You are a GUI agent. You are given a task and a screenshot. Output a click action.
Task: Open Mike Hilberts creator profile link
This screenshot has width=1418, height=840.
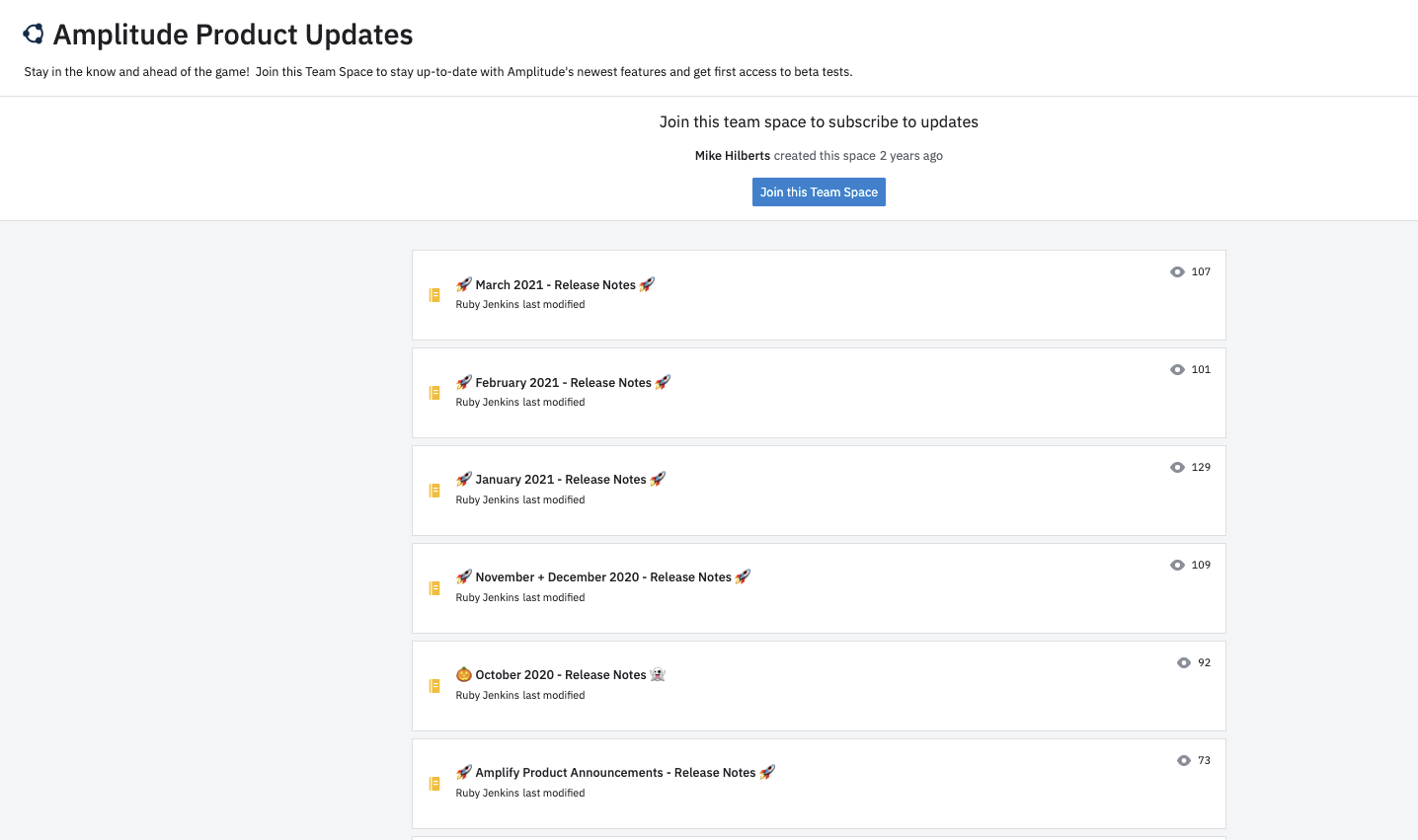(733, 156)
